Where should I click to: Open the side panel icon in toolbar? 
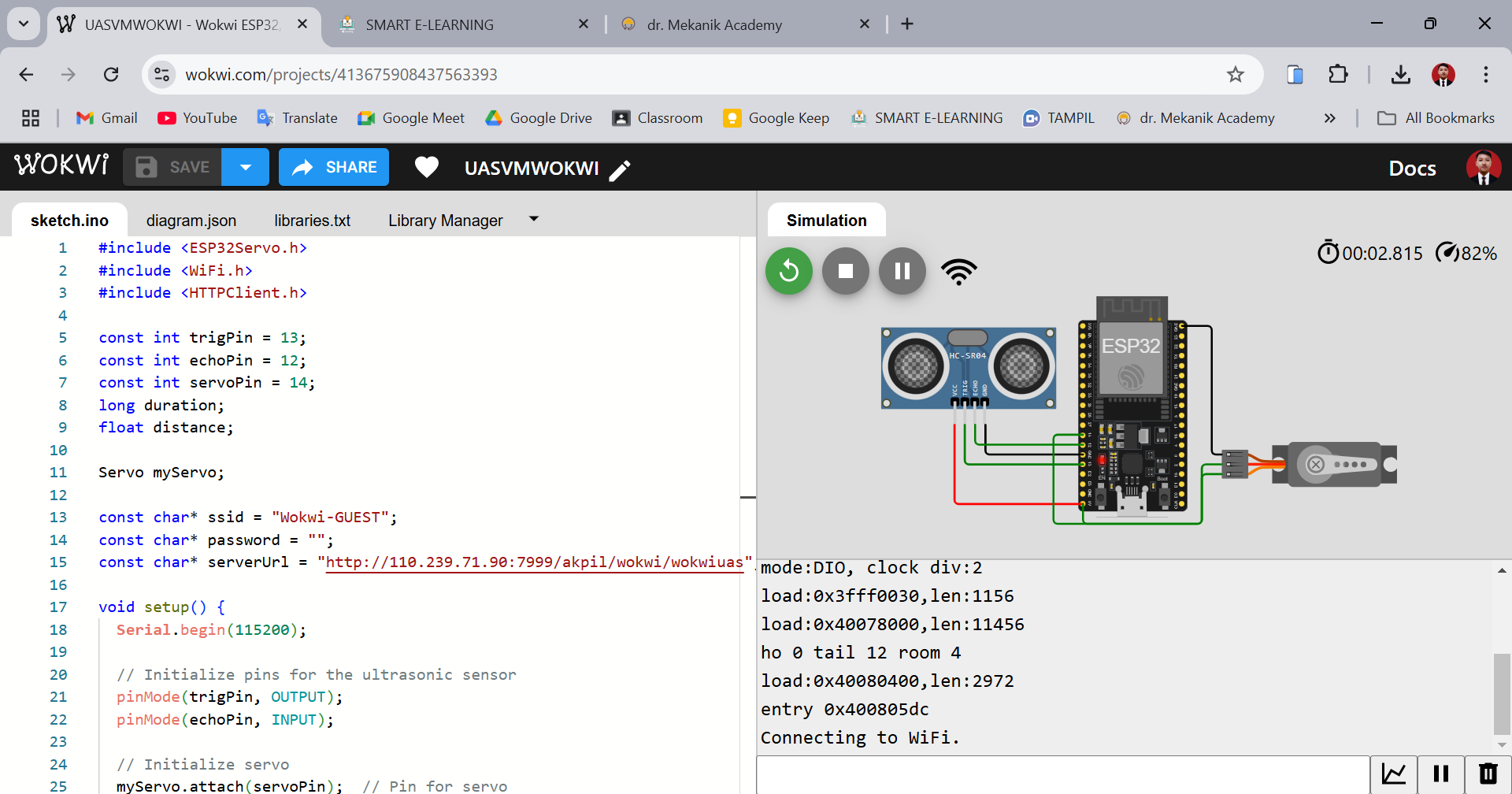1295,74
